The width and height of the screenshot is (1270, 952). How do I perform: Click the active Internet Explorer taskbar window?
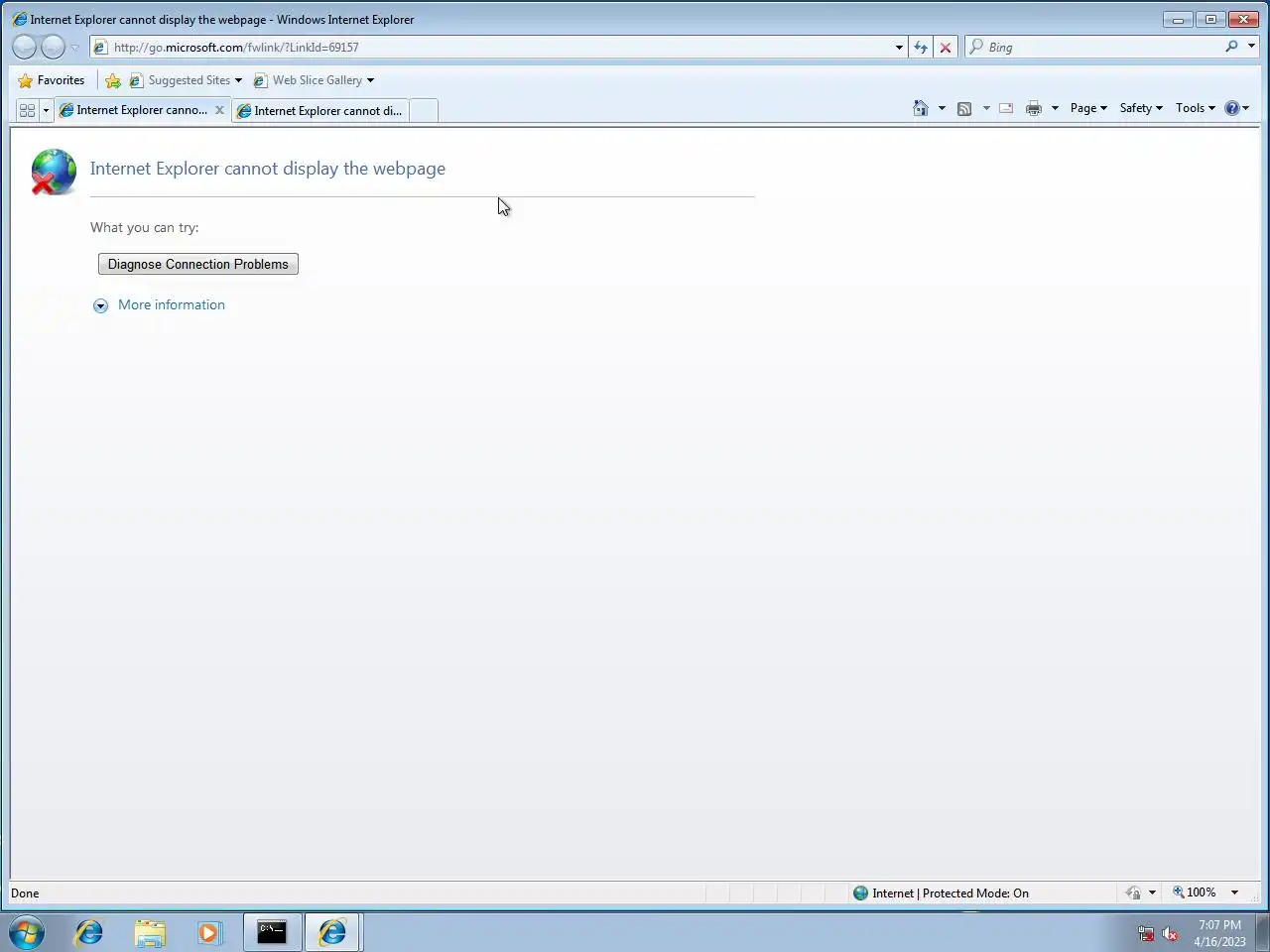pos(332,932)
